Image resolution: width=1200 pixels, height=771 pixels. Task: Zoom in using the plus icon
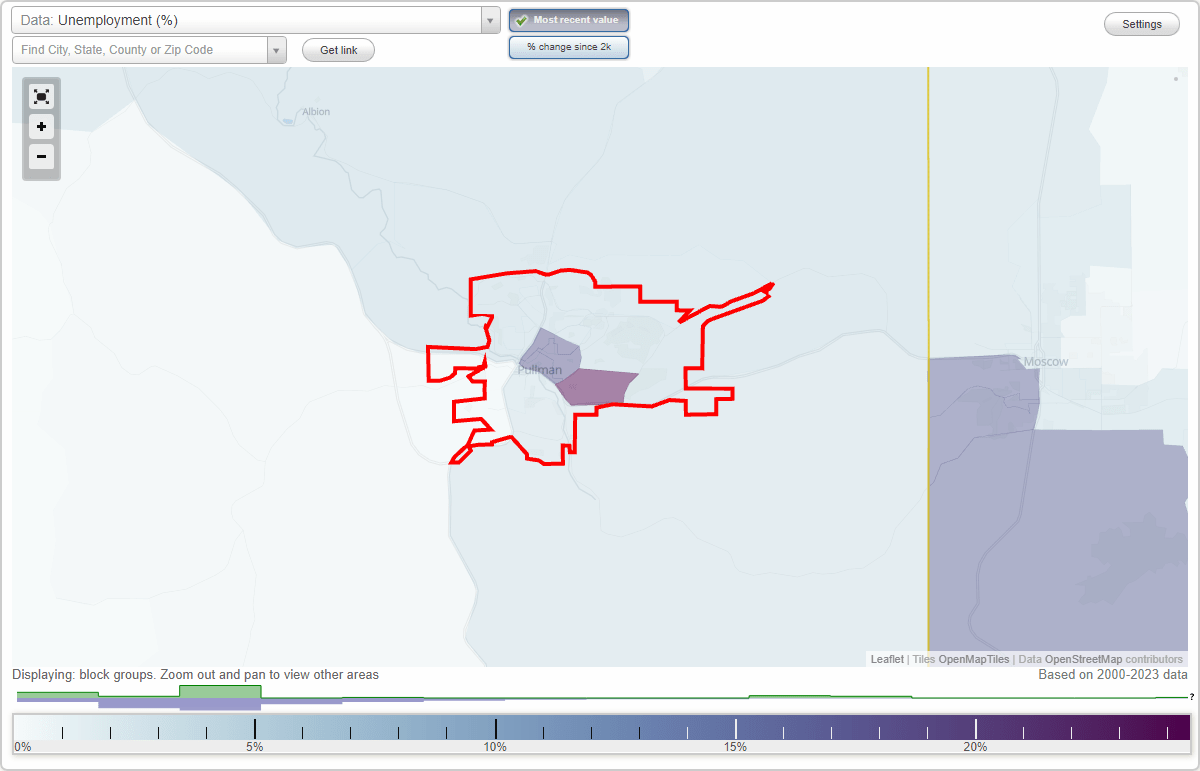[41, 127]
